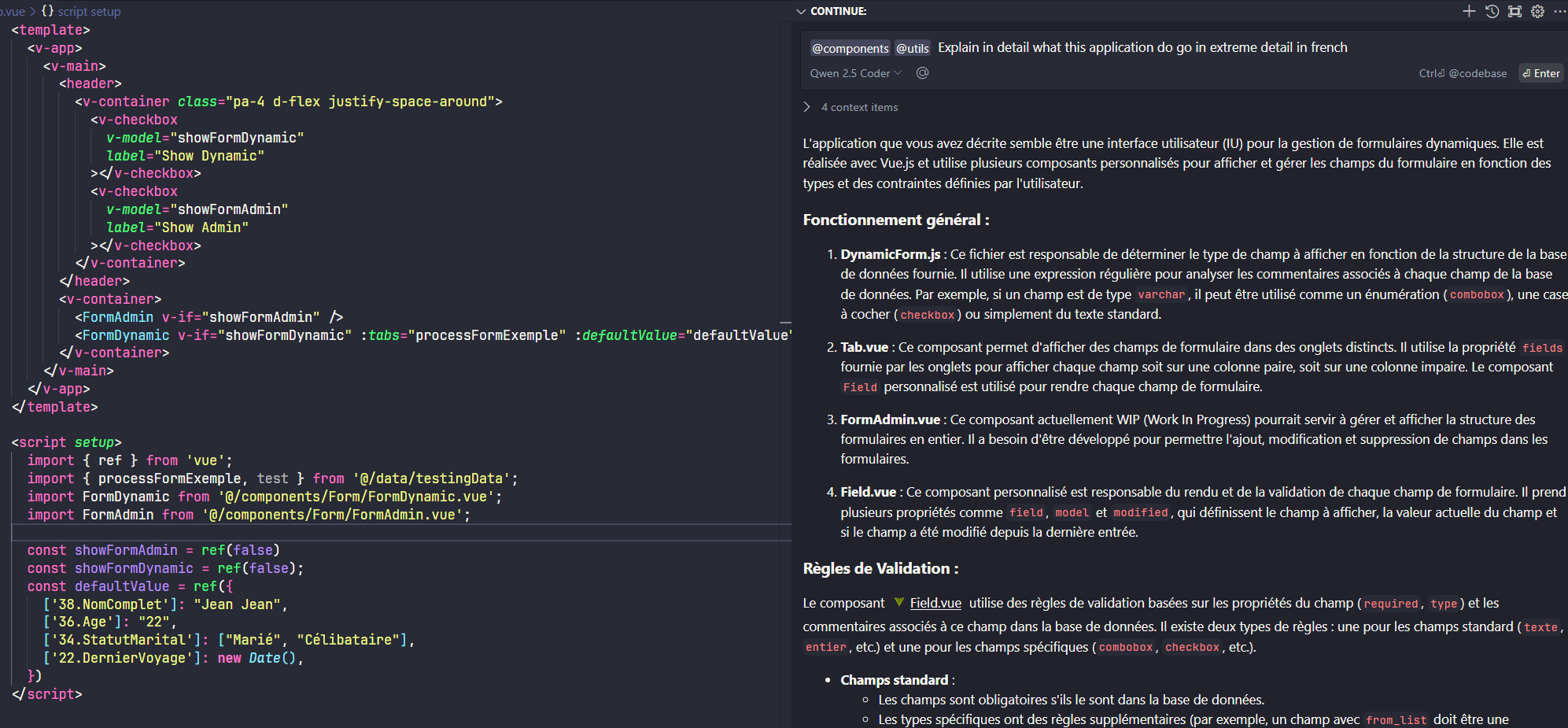This screenshot has width=1568, height=728.
Task: Click '22.DernierVoyage' key in code
Action: pos(123,658)
